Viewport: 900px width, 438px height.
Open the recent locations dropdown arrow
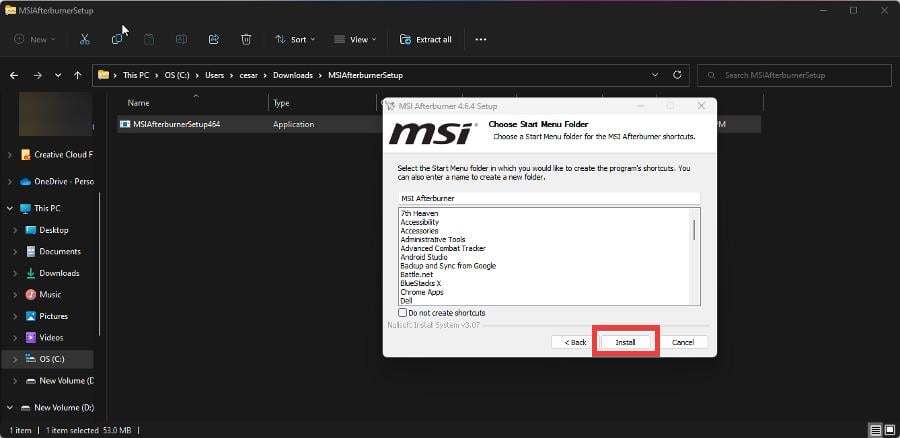click(x=57, y=75)
